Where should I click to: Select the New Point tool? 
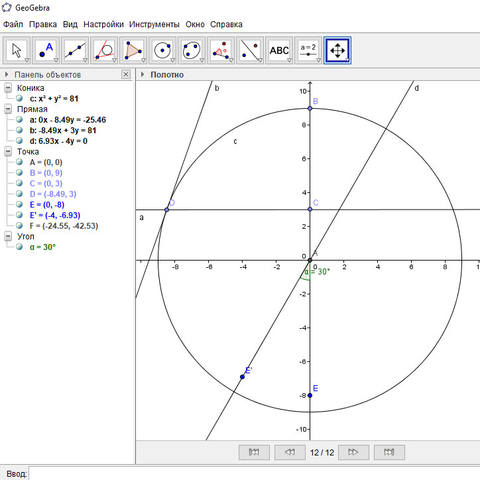(46, 50)
